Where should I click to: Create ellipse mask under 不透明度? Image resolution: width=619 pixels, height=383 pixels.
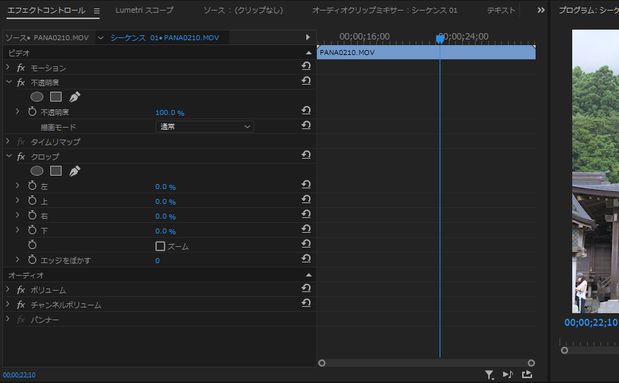(37, 97)
